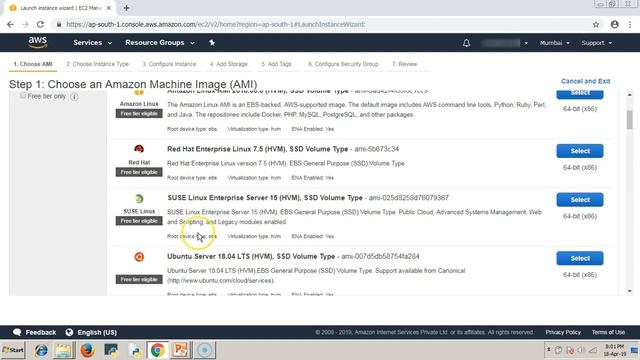This screenshot has height=360, width=640.
Task: Select SUSE Linux Enterprise Server 15 AMI
Action: point(580,200)
